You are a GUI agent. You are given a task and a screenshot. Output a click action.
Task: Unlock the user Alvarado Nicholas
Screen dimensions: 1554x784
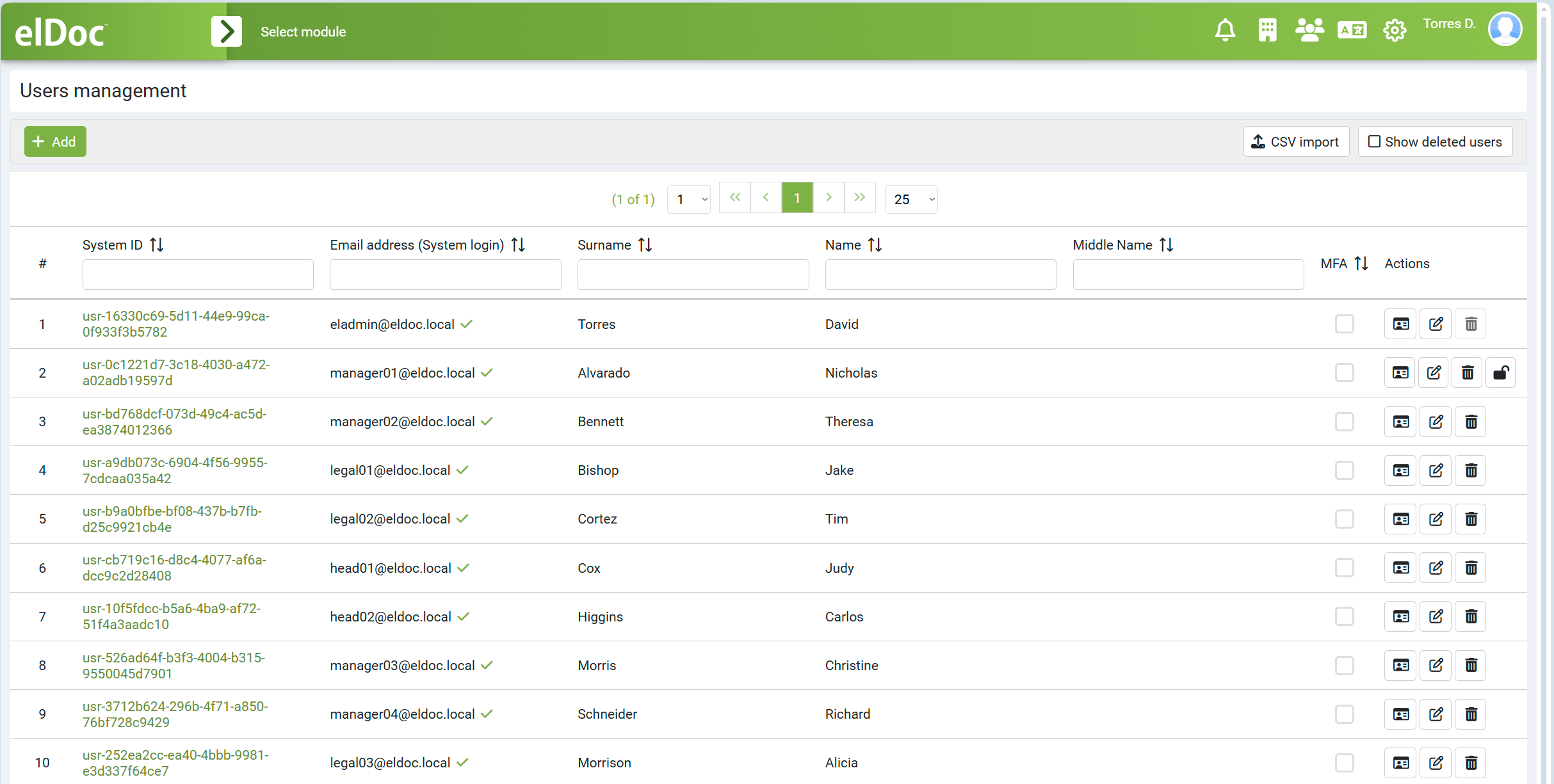point(1501,372)
